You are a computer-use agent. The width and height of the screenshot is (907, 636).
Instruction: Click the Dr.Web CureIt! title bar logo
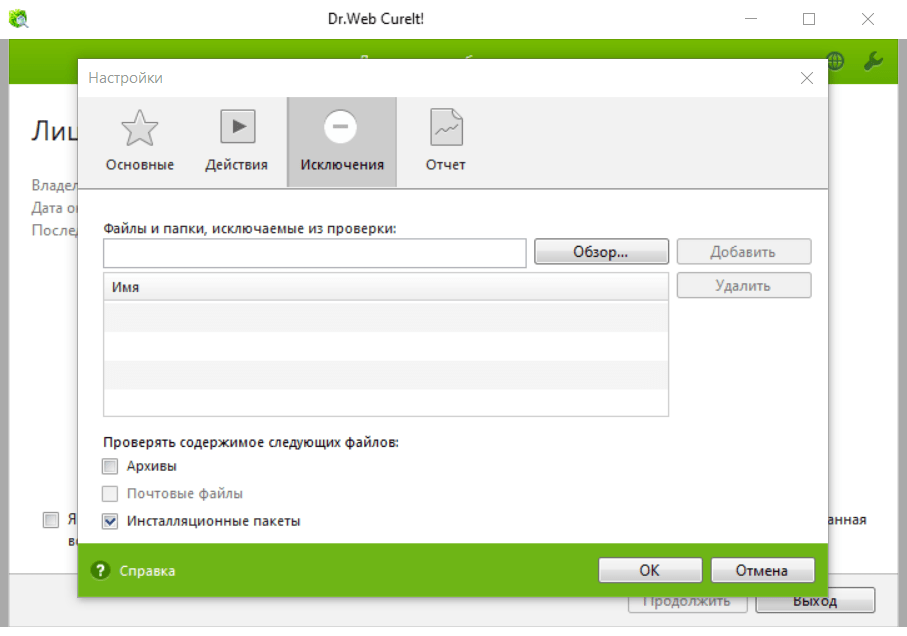point(18,18)
